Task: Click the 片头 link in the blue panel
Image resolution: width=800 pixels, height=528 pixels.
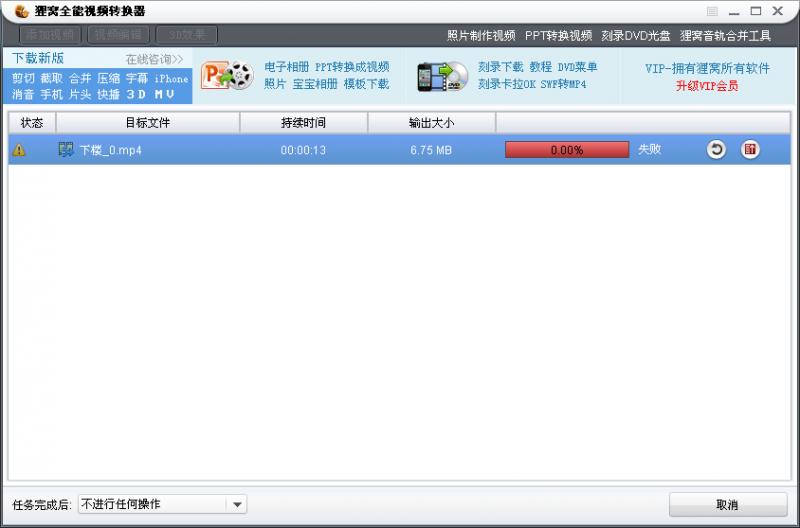Action: click(x=80, y=94)
